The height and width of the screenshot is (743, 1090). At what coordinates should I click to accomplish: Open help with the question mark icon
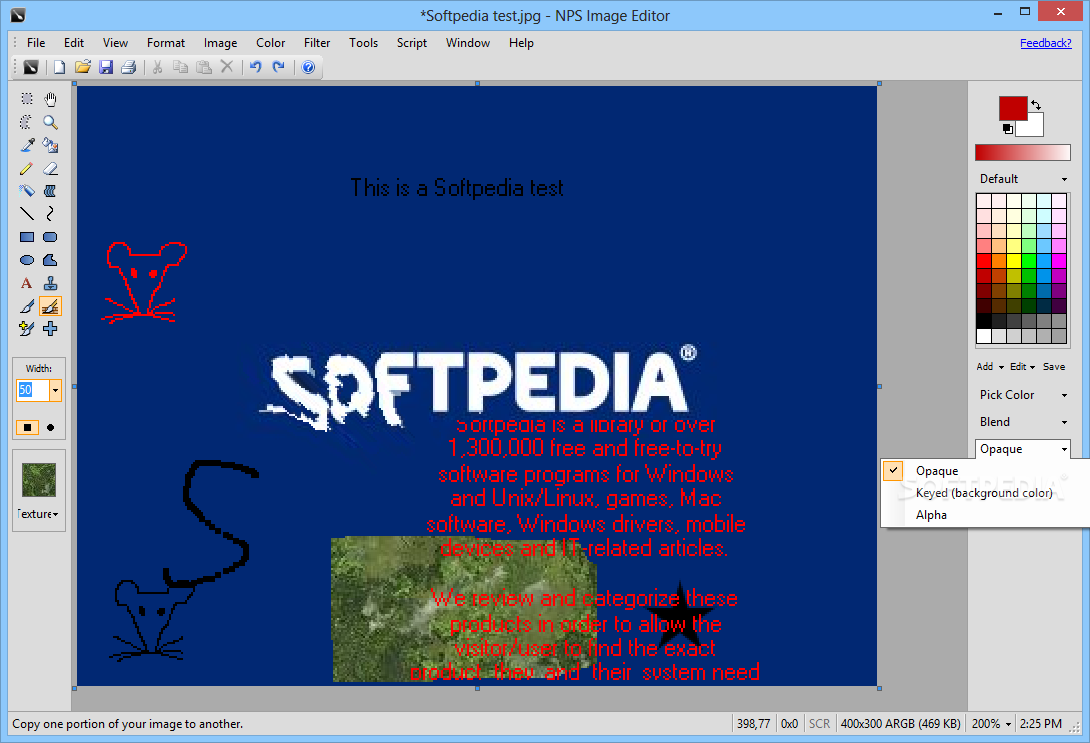point(309,67)
